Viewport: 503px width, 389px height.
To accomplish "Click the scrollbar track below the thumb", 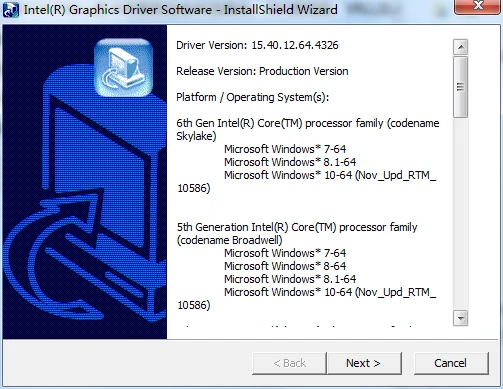I will coord(461,213).
